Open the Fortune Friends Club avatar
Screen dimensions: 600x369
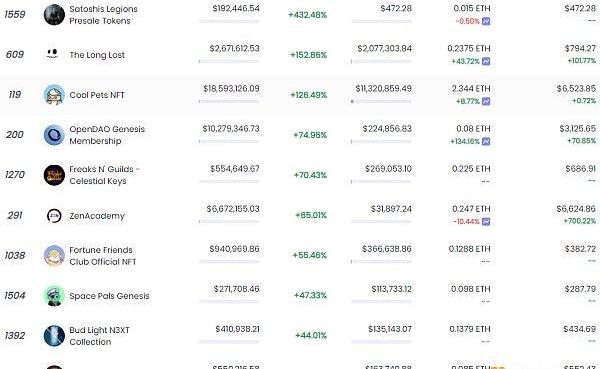pyautogui.click(x=54, y=255)
